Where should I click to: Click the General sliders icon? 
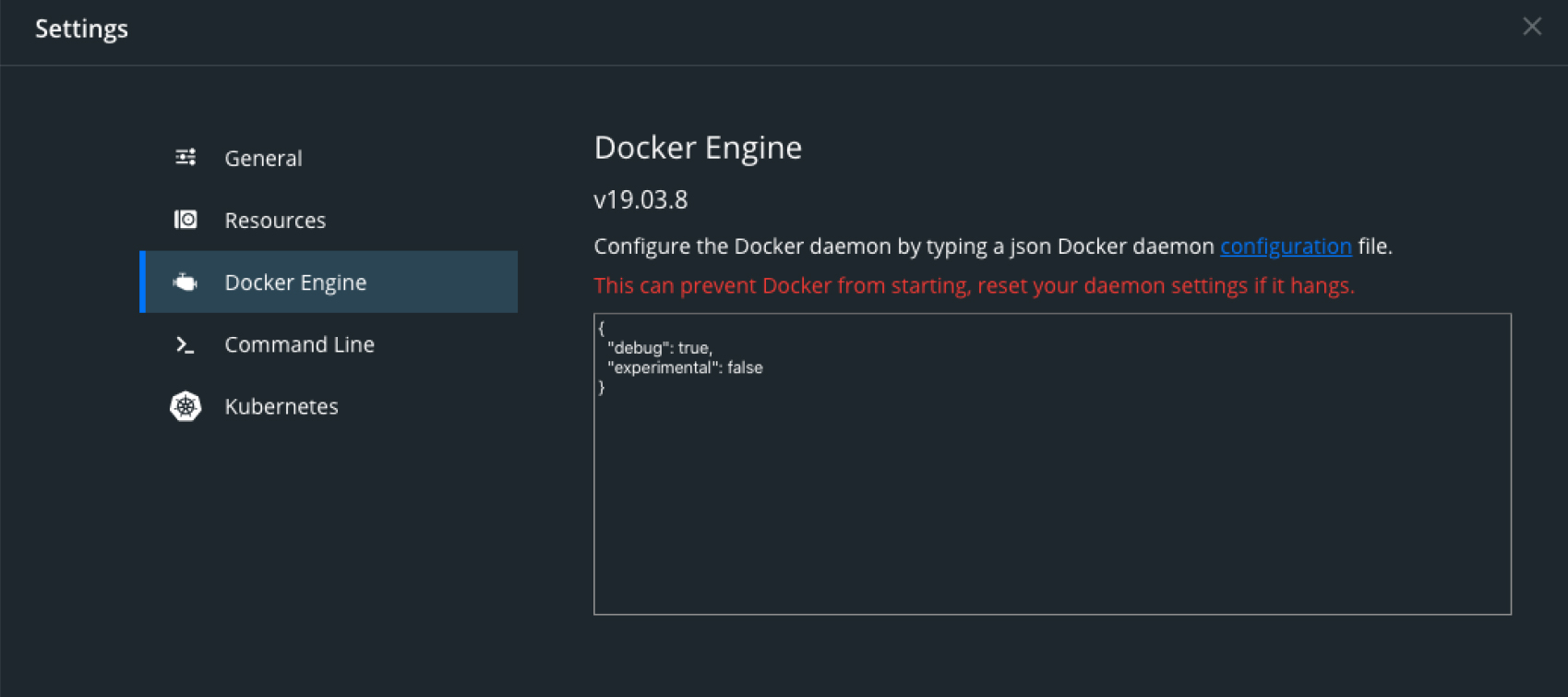pyautogui.click(x=186, y=158)
